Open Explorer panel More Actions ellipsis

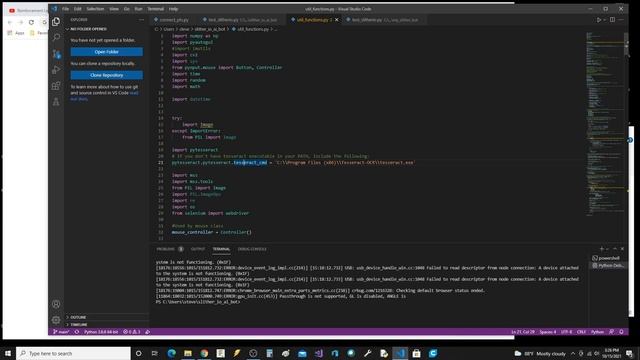pos(141,20)
